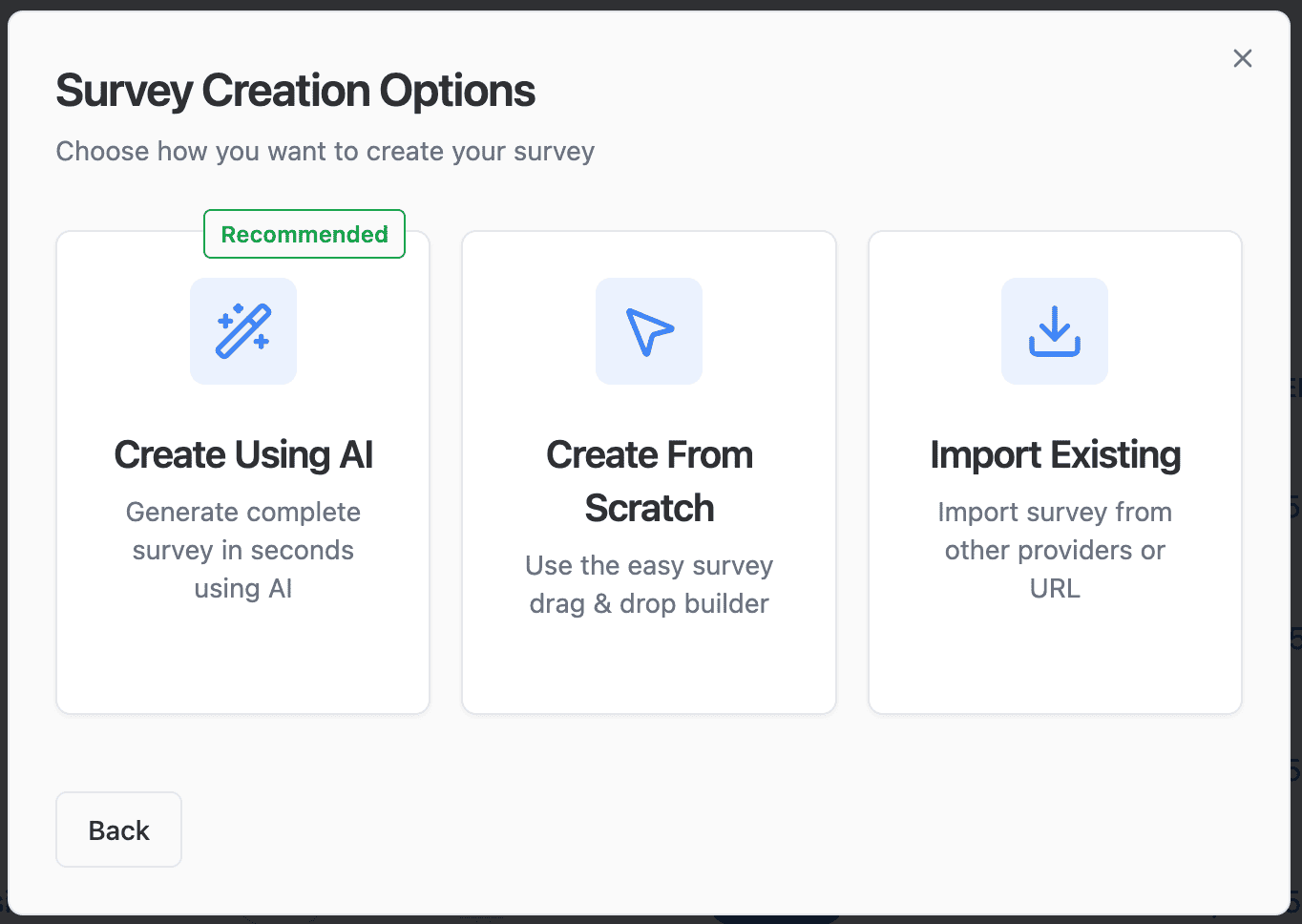Click the AI wand icon above Create Using AI

click(243, 331)
